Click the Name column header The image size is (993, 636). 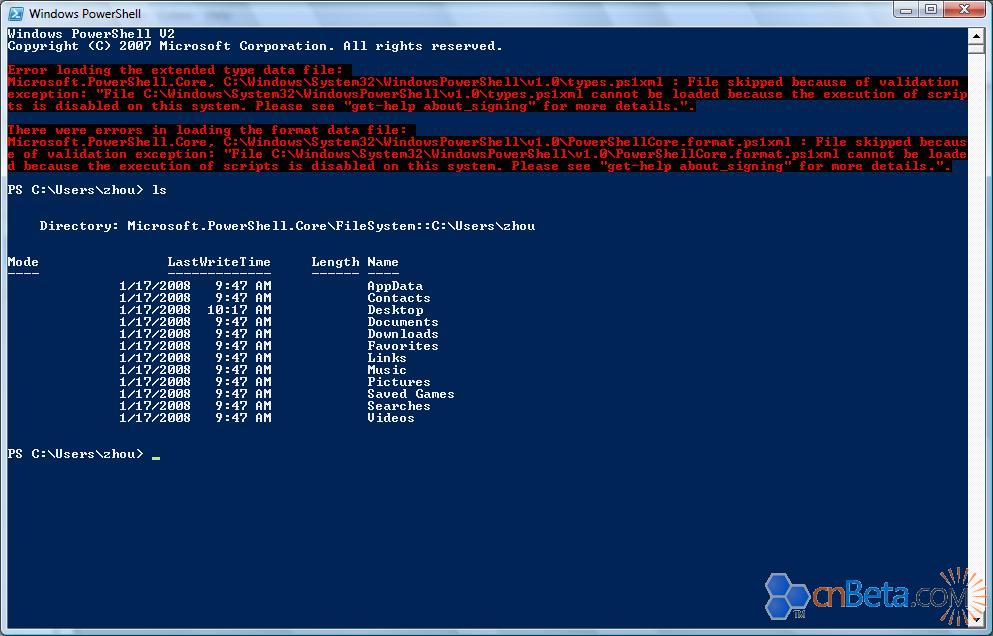tap(382, 262)
